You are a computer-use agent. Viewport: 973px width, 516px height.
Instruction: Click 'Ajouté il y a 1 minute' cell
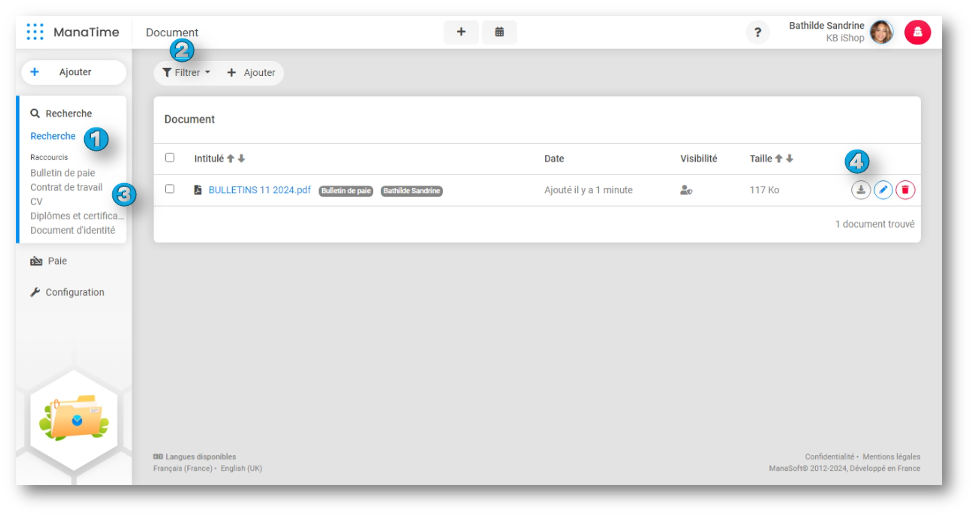(588, 190)
